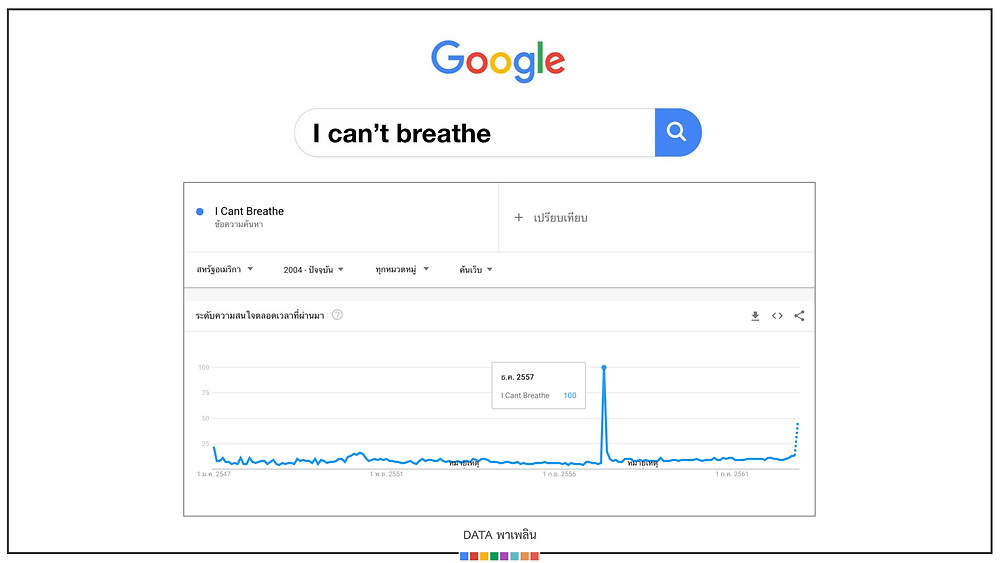Viewport: 1000px width, 563px height.
Task: Open the embed code icon
Action: [x=777, y=316]
